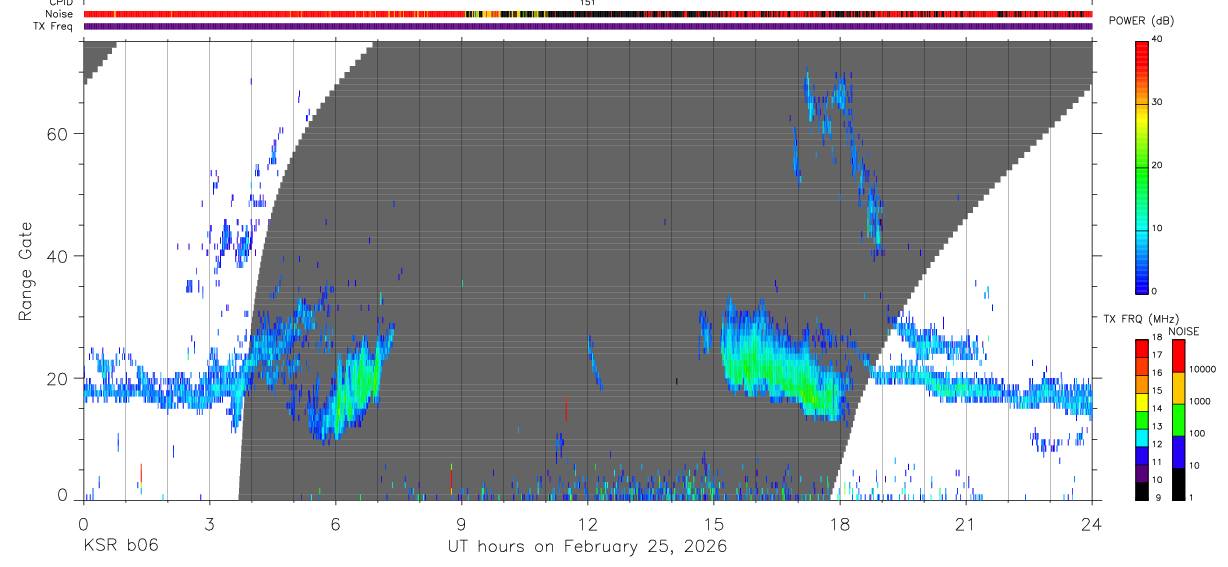Click the TX frequency legend value '18'
Image resolution: width=1228 pixels, height=567 pixels.
click(x=1156, y=339)
